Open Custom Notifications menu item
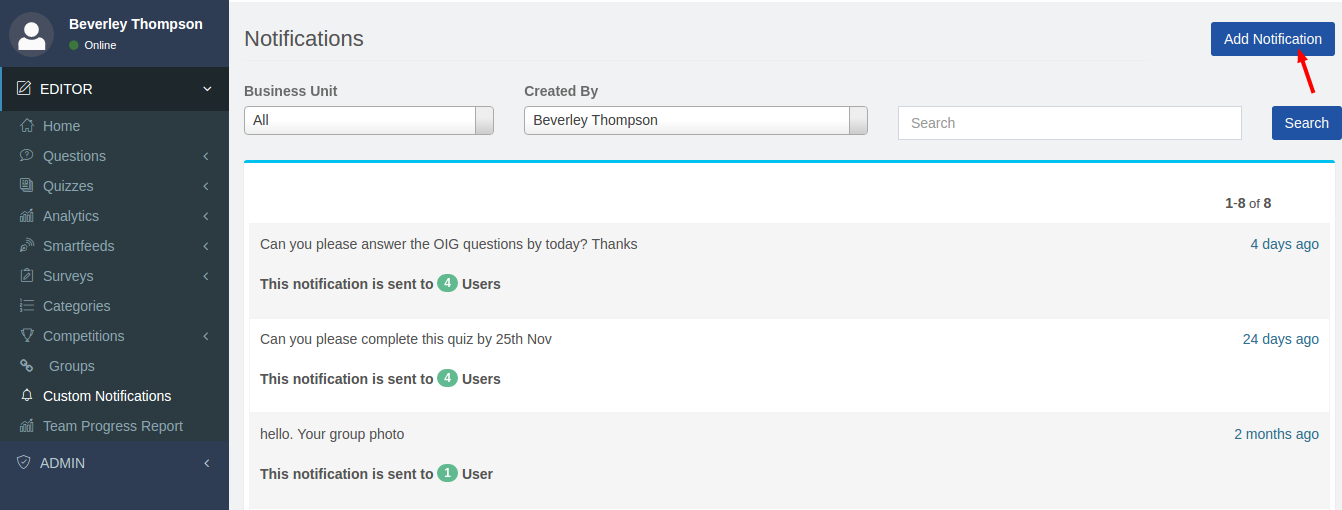 tap(106, 396)
